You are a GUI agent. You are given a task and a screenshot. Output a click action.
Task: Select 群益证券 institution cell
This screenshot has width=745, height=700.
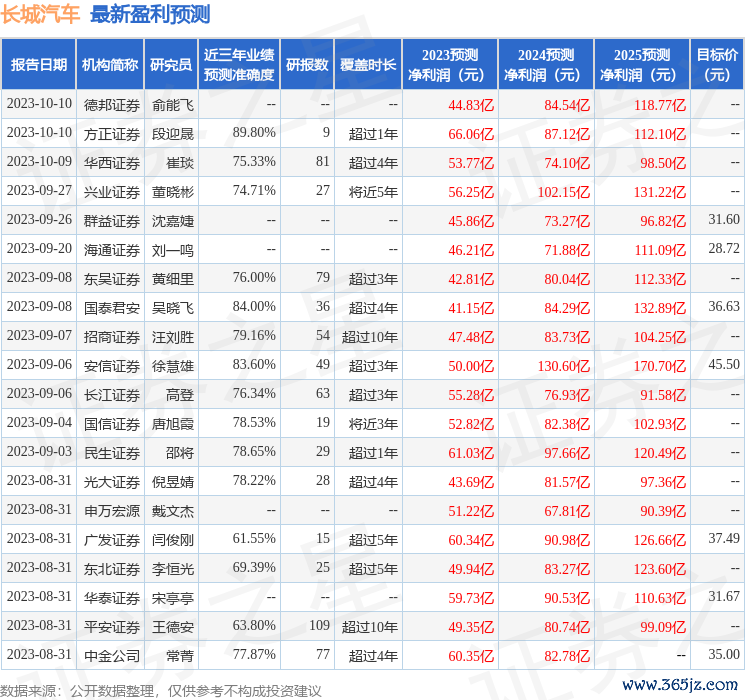(x=112, y=221)
